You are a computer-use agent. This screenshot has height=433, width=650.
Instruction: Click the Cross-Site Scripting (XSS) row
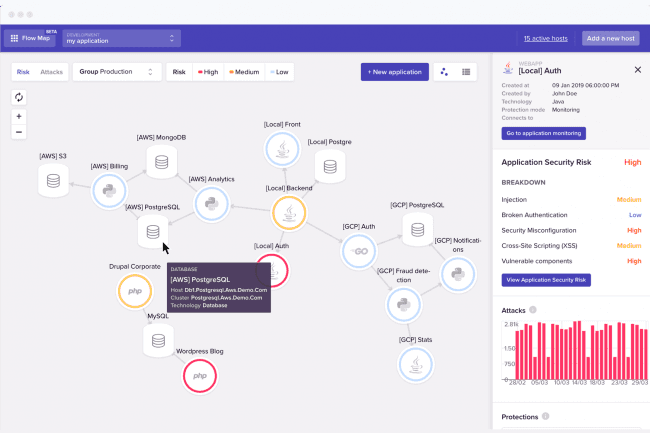pyautogui.click(x=571, y=246)
